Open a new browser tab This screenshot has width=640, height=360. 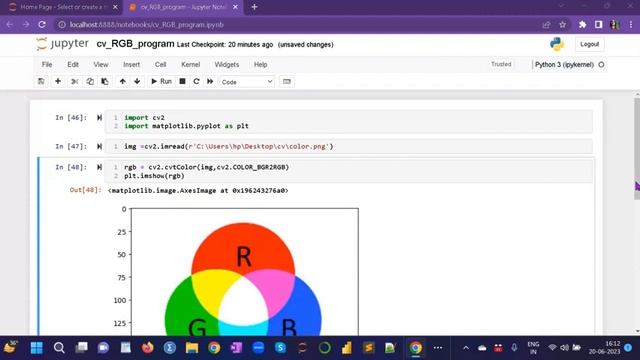coord(254,7)
